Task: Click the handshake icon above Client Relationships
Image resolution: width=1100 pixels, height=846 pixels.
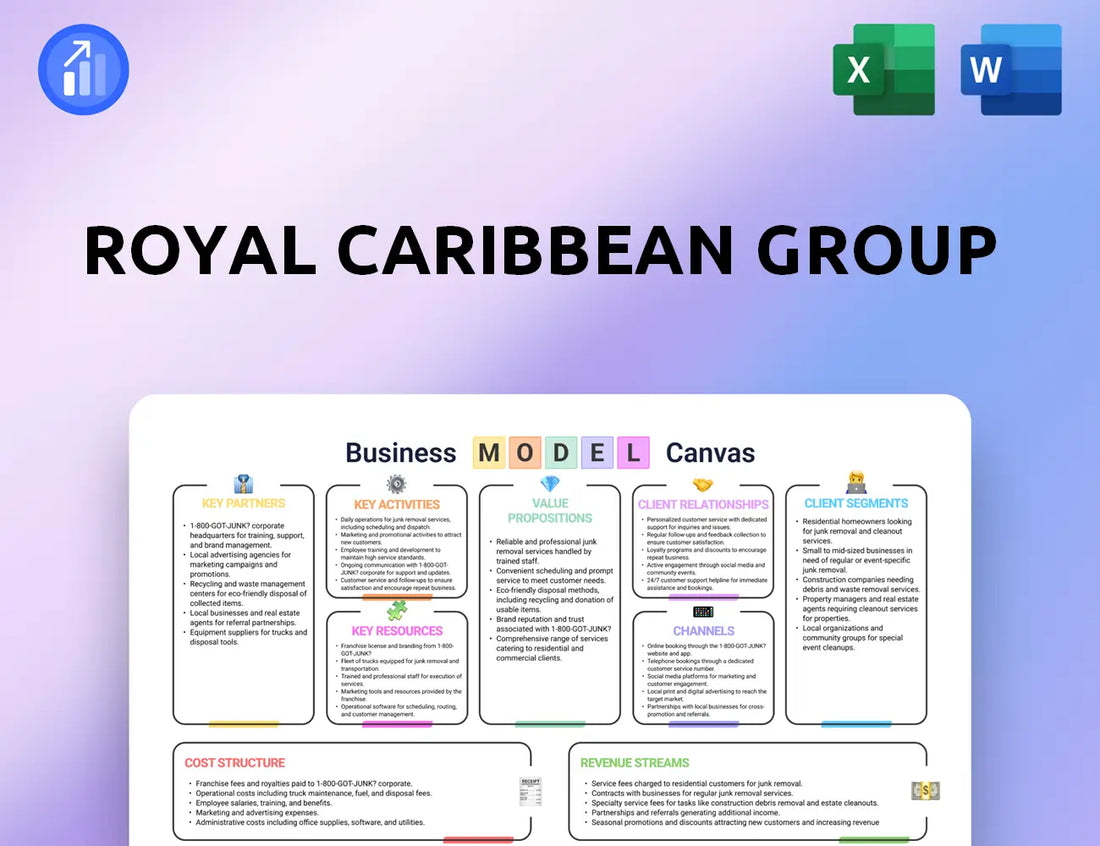Action: point(703,485)
